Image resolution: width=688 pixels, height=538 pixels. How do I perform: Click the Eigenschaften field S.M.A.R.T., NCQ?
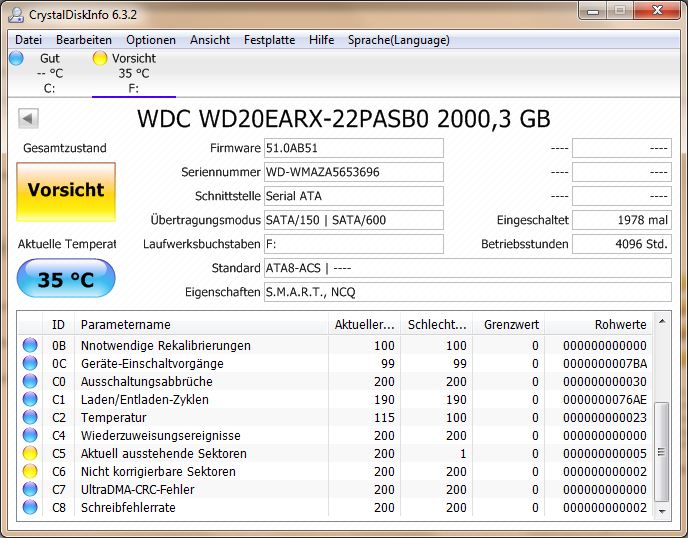tap(468, 292)
